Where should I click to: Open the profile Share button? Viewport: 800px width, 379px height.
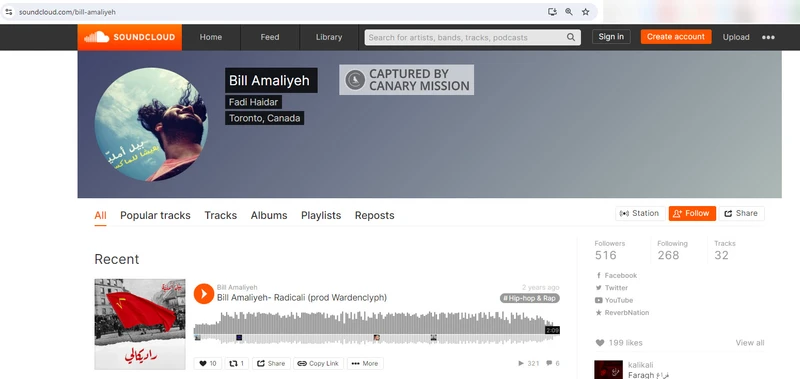(741, 213)
